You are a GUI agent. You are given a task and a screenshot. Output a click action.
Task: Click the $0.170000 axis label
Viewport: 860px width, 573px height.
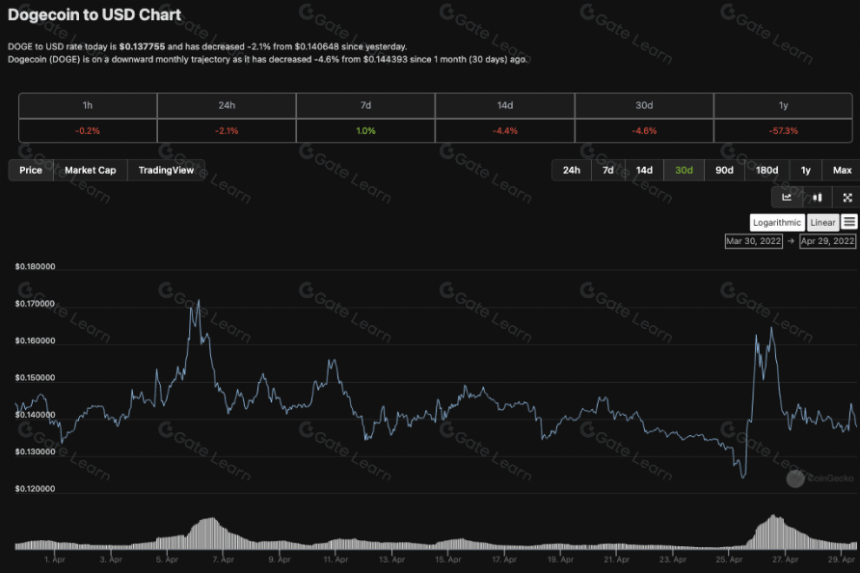pyautogui.click(x=35, y=304)
